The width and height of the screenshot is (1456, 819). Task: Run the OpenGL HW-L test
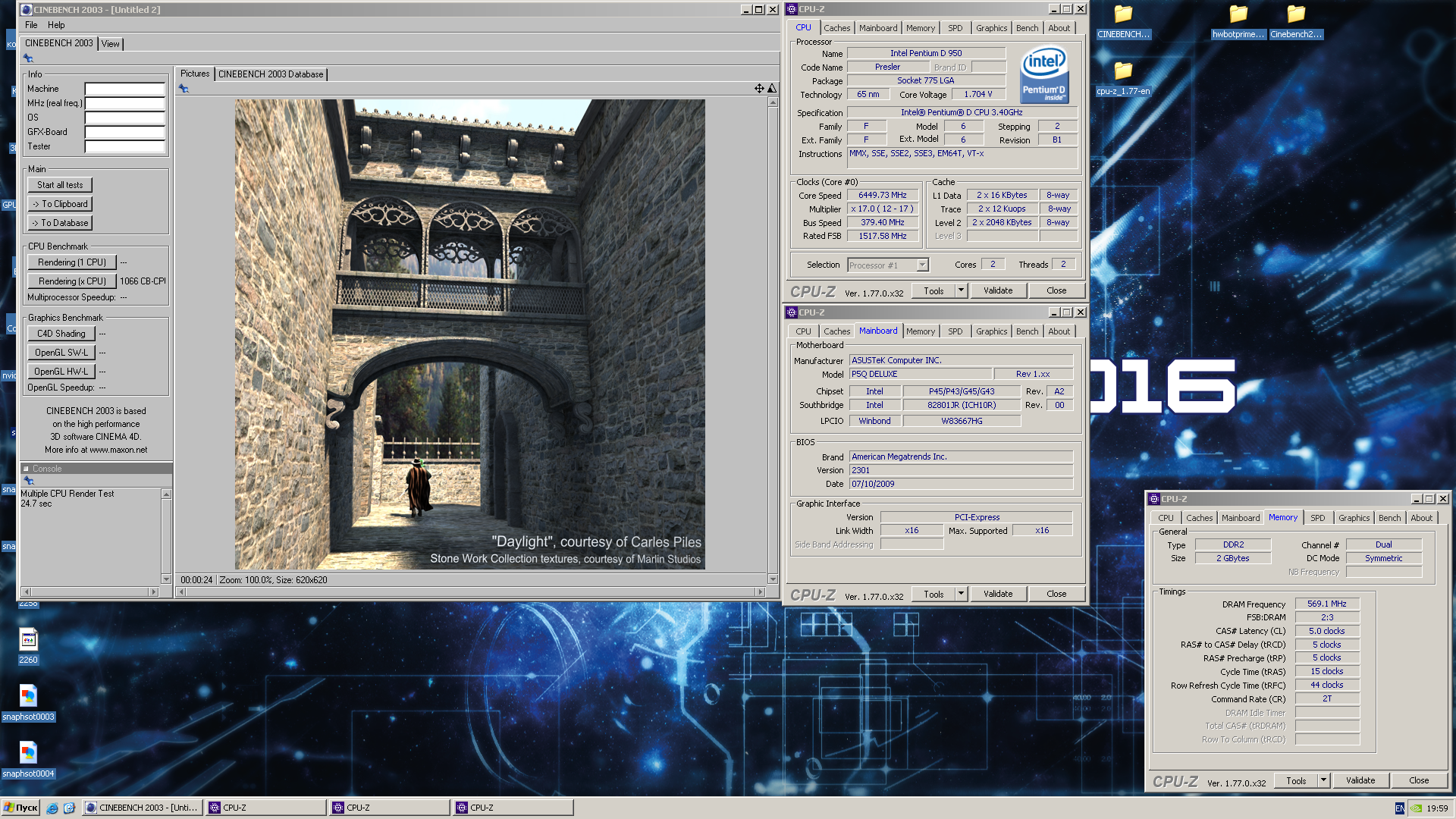click(61, 372)
